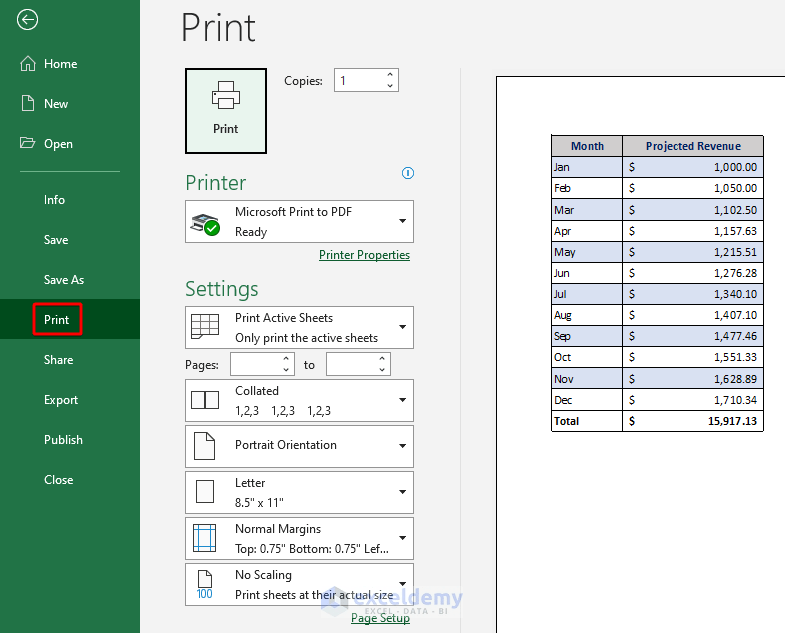Select the Print sidebar entry
The height and width of the screenshot is (633, 785).
70,320
